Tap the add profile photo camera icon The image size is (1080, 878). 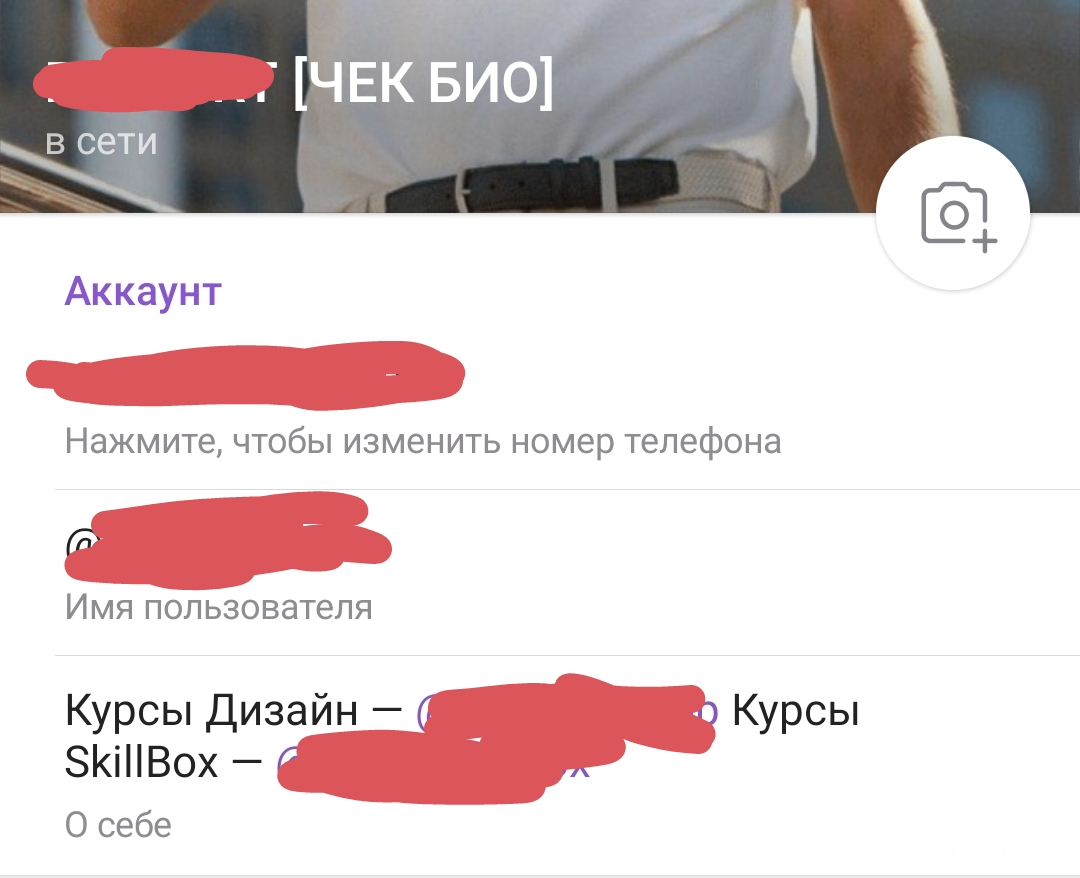click(953, 213)
